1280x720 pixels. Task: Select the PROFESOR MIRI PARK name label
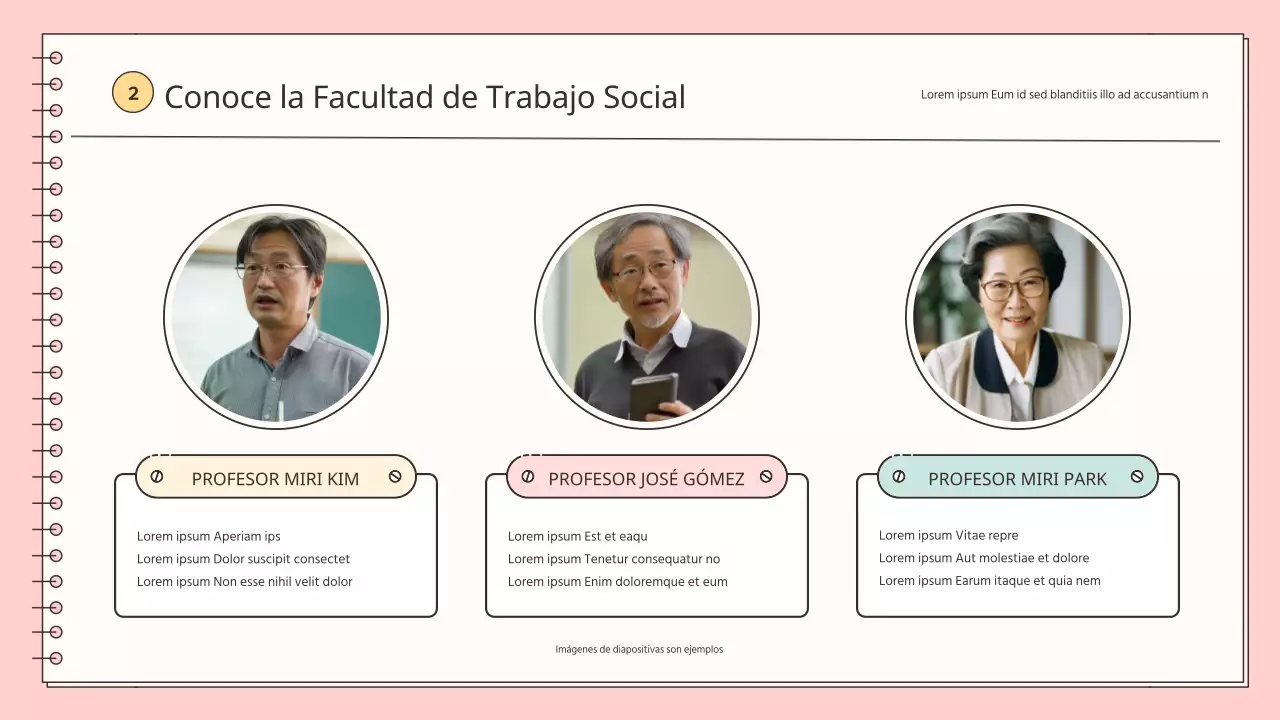1017,479
